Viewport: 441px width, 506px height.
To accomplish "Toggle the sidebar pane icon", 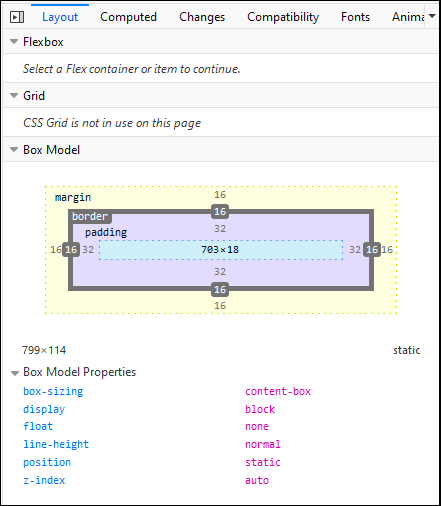I will [x=17, y=17].
